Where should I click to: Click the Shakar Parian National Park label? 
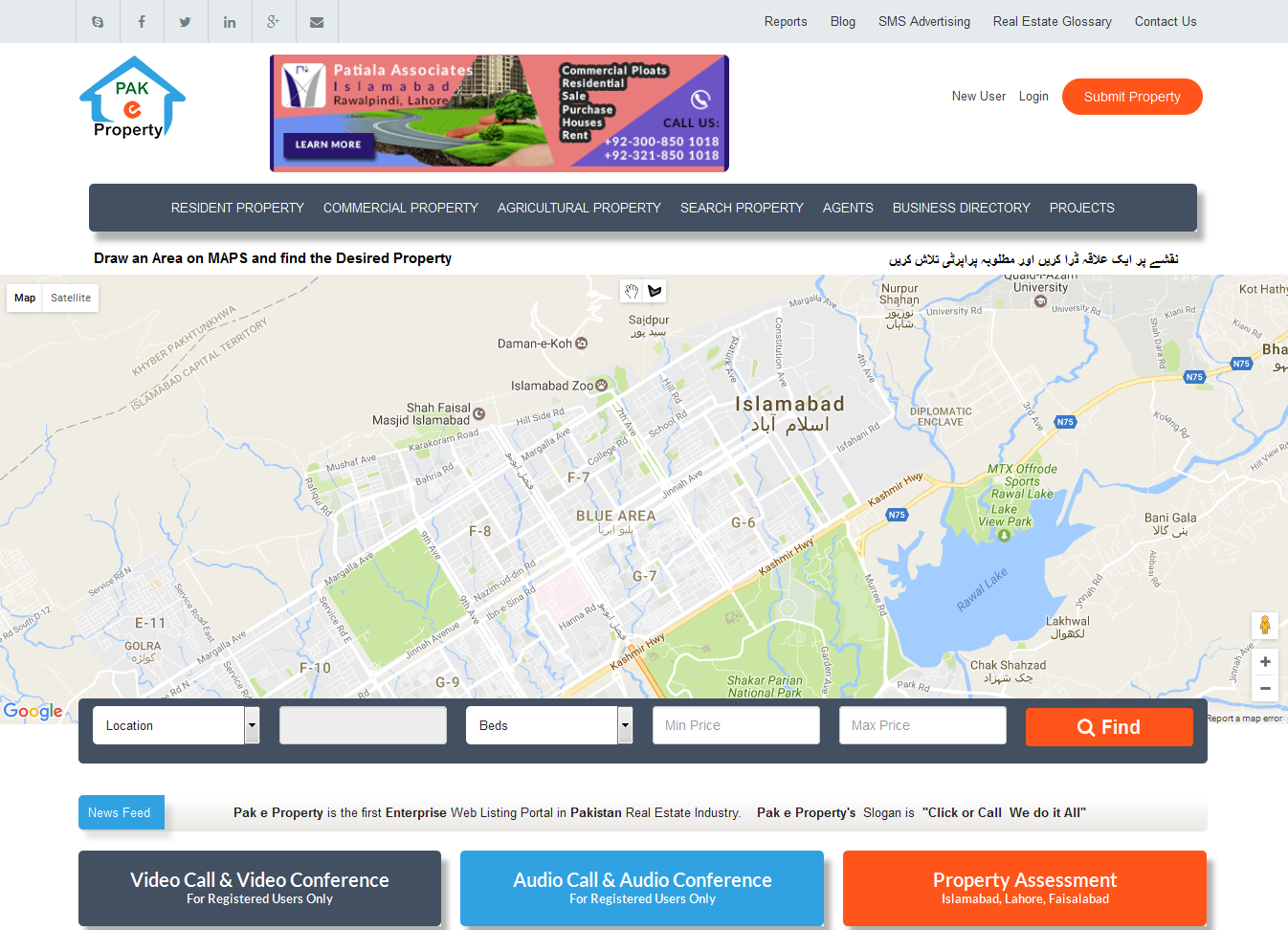765,687
